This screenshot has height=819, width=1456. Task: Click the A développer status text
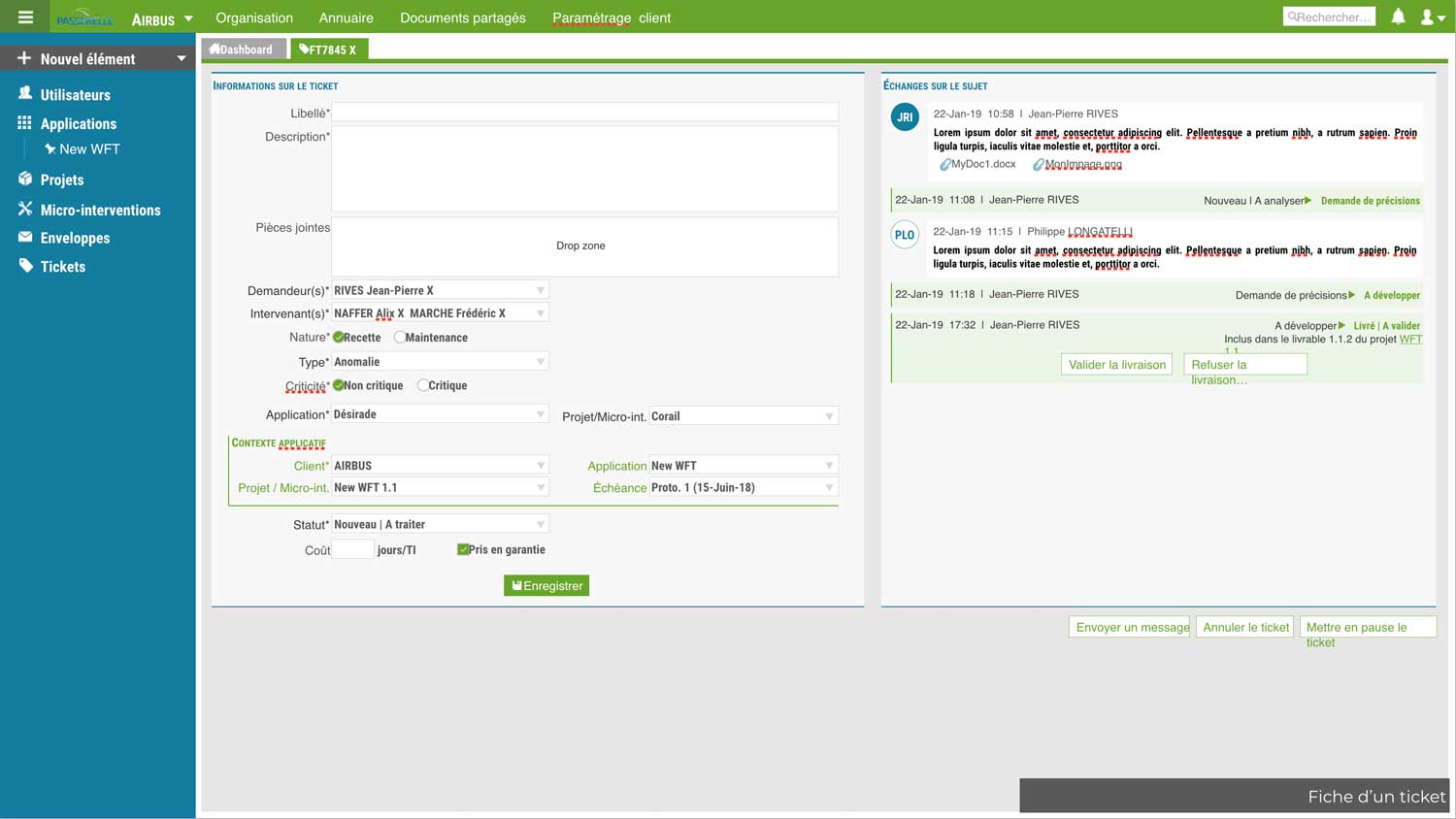coord(1392,295)
